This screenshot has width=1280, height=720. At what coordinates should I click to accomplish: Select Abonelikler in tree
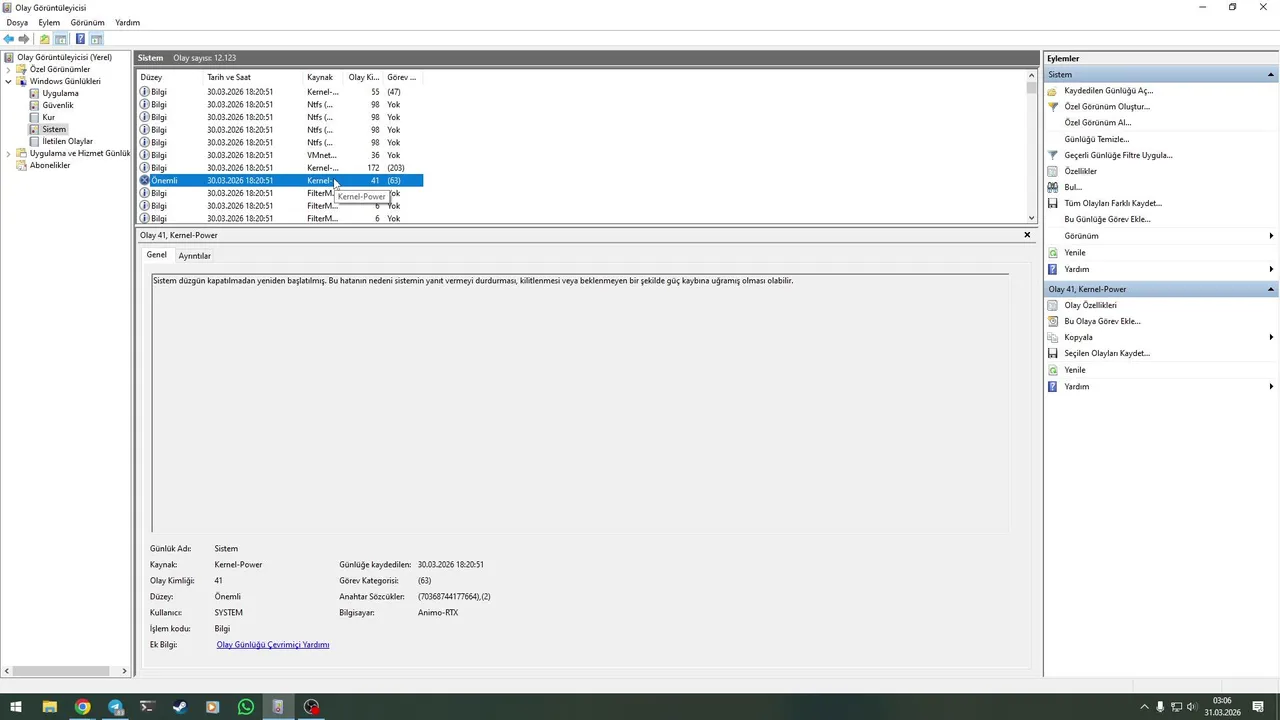pyautogui.click(x=50, y=165)
